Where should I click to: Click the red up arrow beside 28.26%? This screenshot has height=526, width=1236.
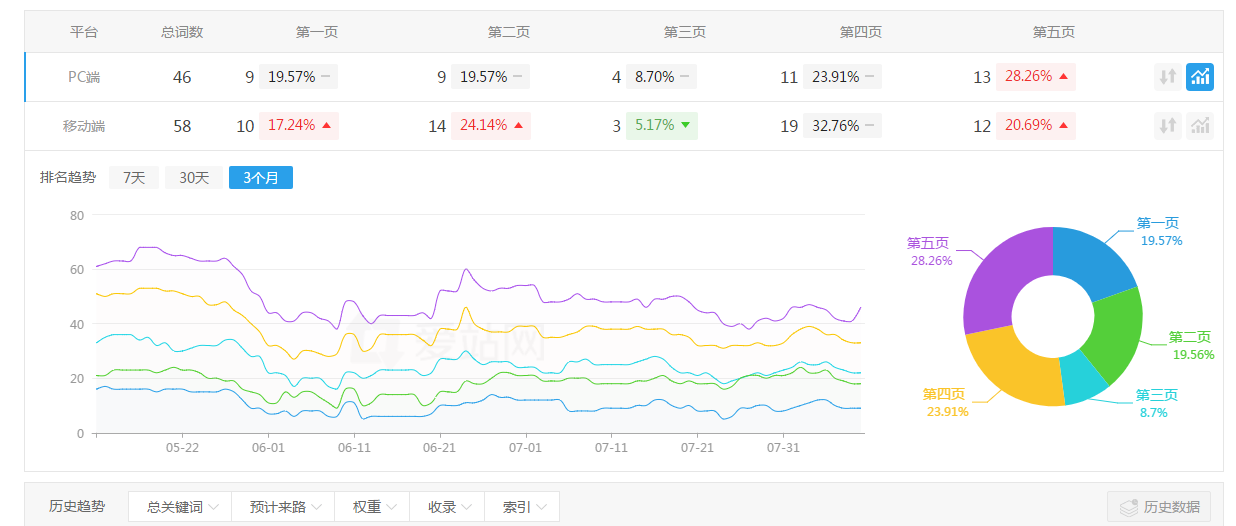(x=1063, y=77)
